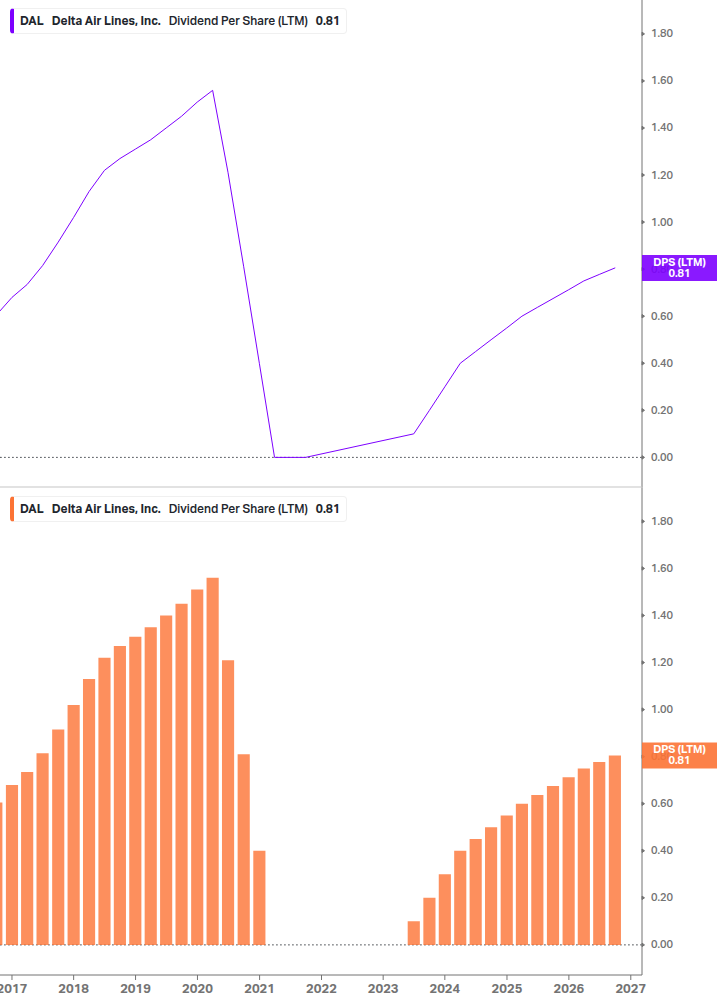Click 1.20 on the top chart's price axis
This screenshot has width=717, height=1005.
(662, 175)
